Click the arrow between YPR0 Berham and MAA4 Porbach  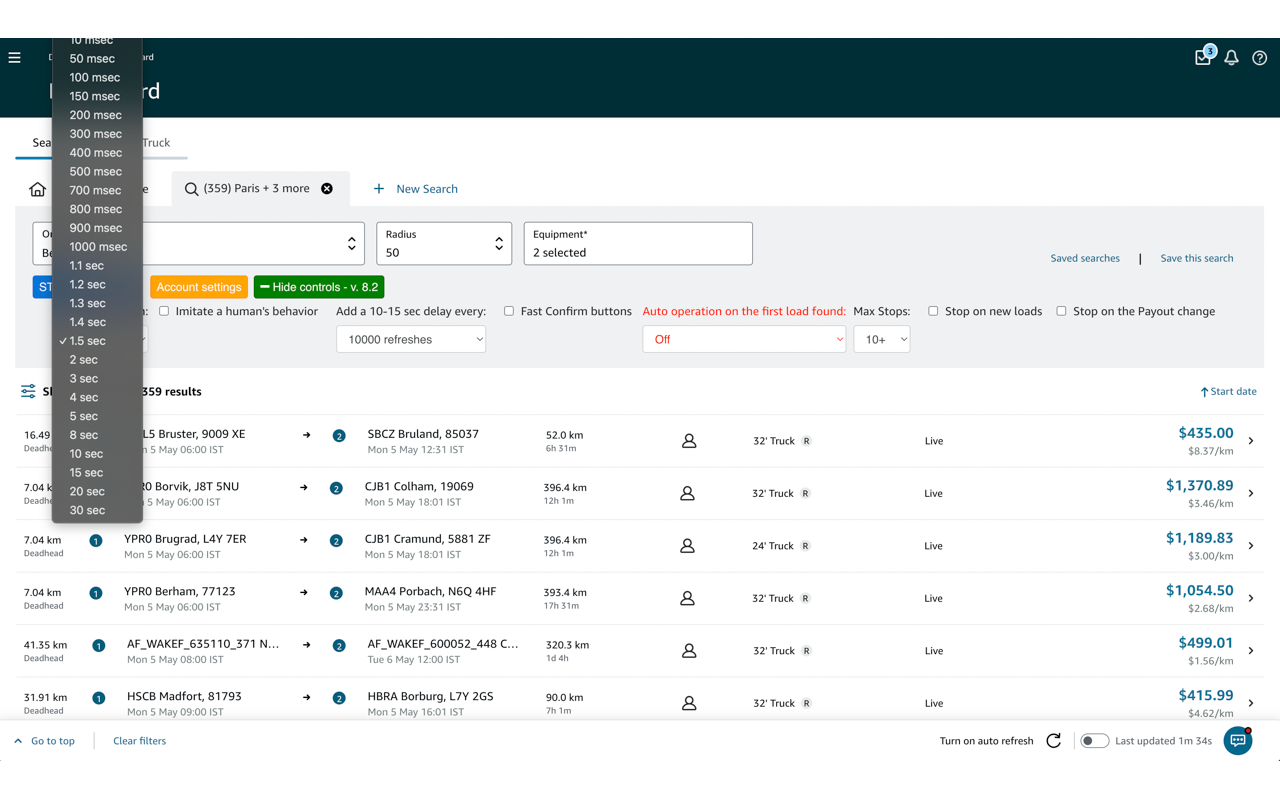304,592
